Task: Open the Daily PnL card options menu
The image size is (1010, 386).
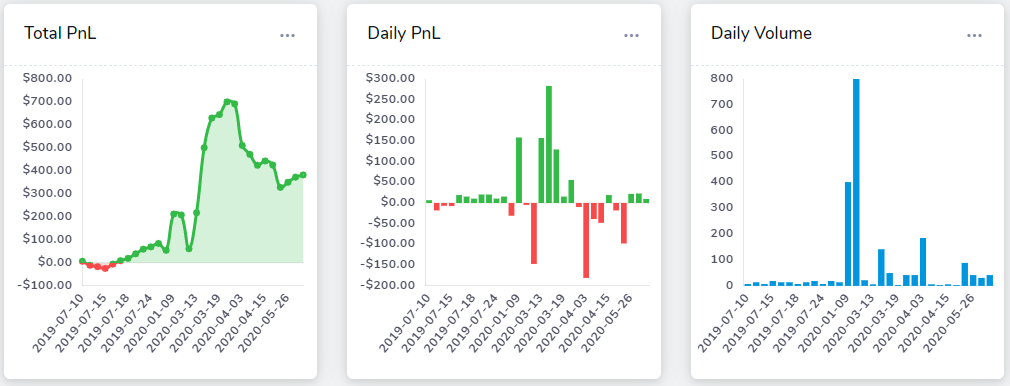Action: 631,35
